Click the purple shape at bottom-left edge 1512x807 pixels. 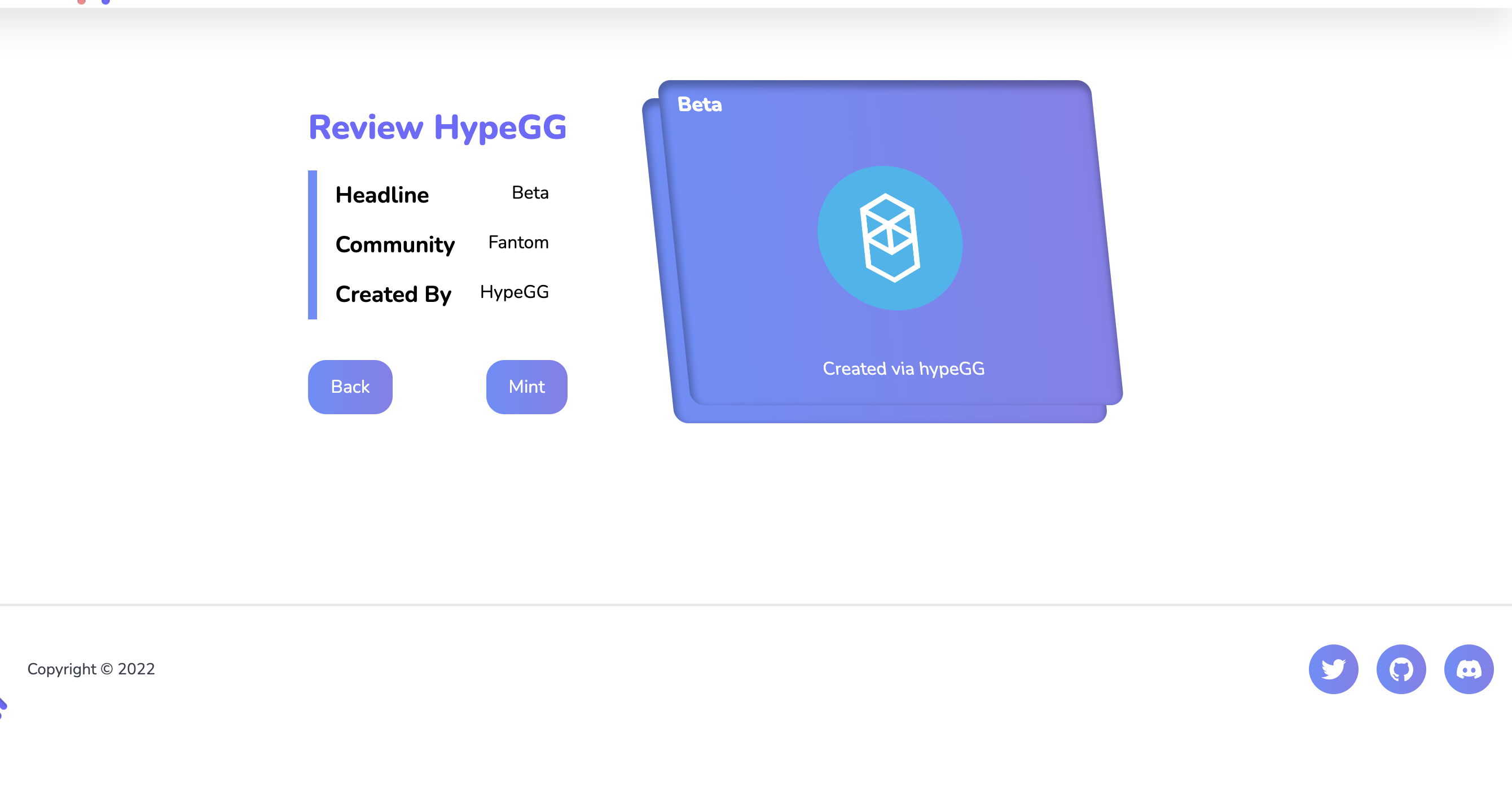coord(2,706)
